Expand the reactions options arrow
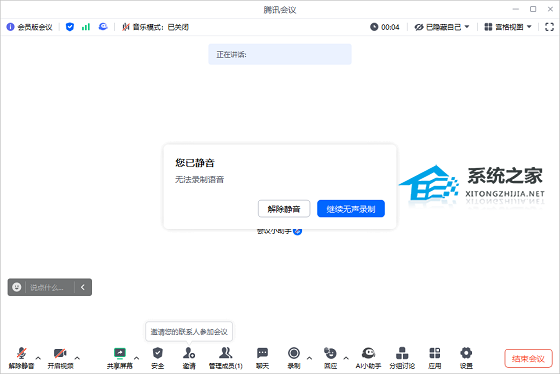This screenshot has height=374, width=560. tap(346, 358)
